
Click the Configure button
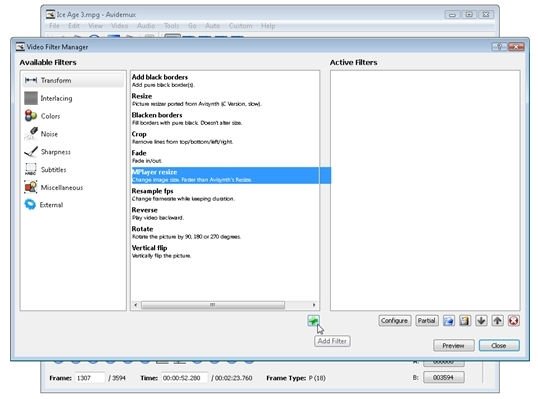point(394,321)
